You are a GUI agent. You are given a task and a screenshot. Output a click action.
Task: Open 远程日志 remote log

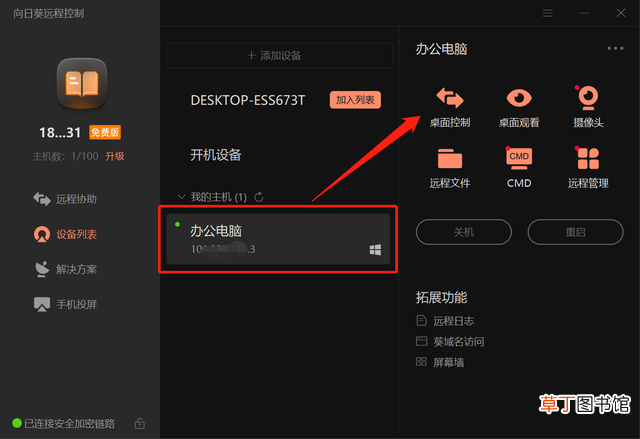click(x=445, y=321)
